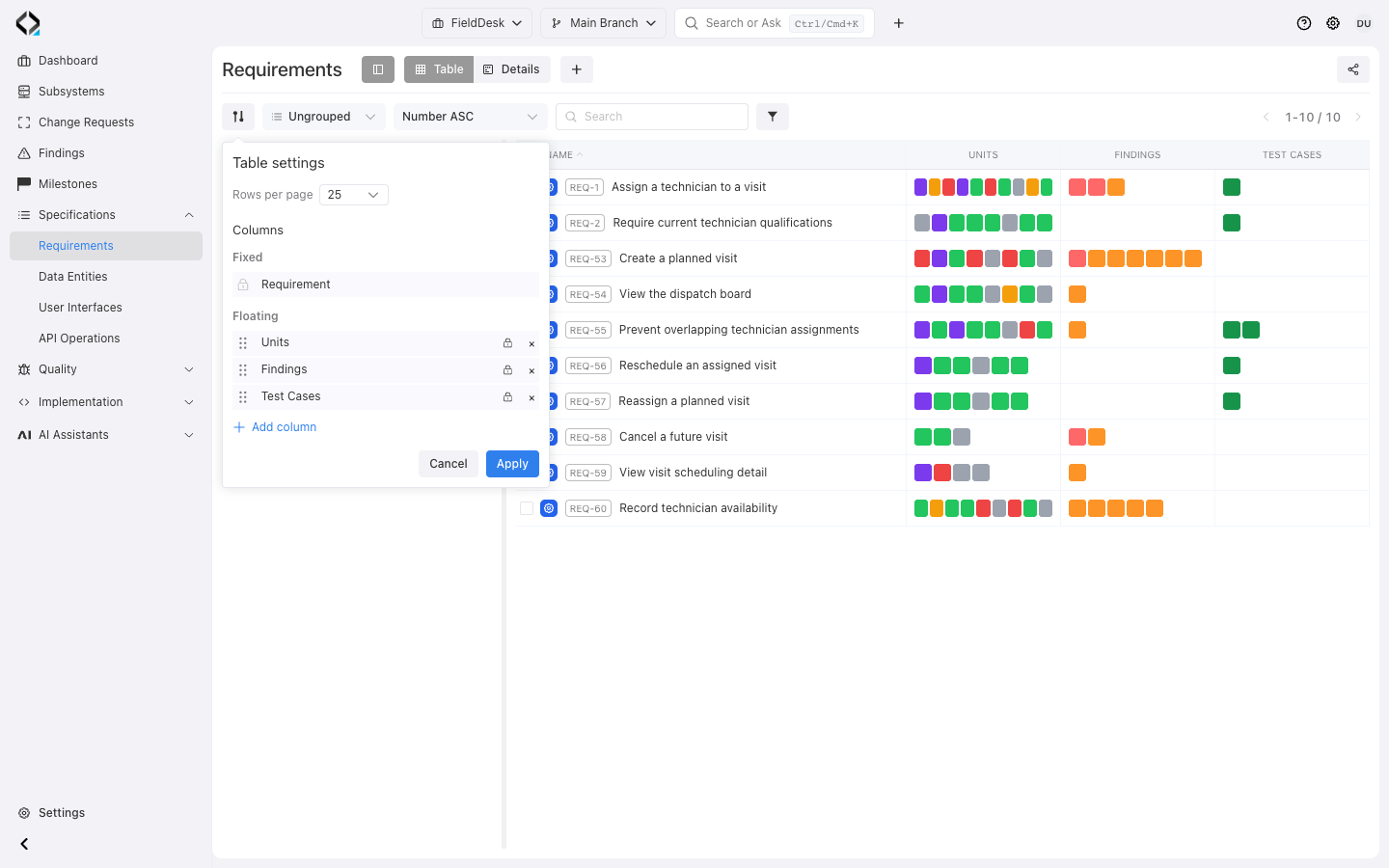Toggle lock on the Units column
Viewport: 1389px width, 868px height.
click(507, 342)
